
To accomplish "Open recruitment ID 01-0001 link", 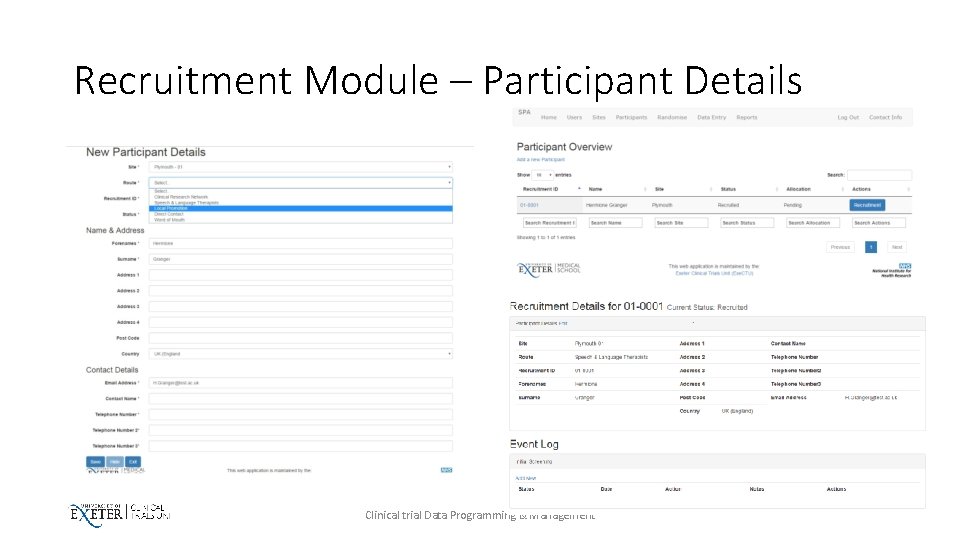I will coord(529,205).
